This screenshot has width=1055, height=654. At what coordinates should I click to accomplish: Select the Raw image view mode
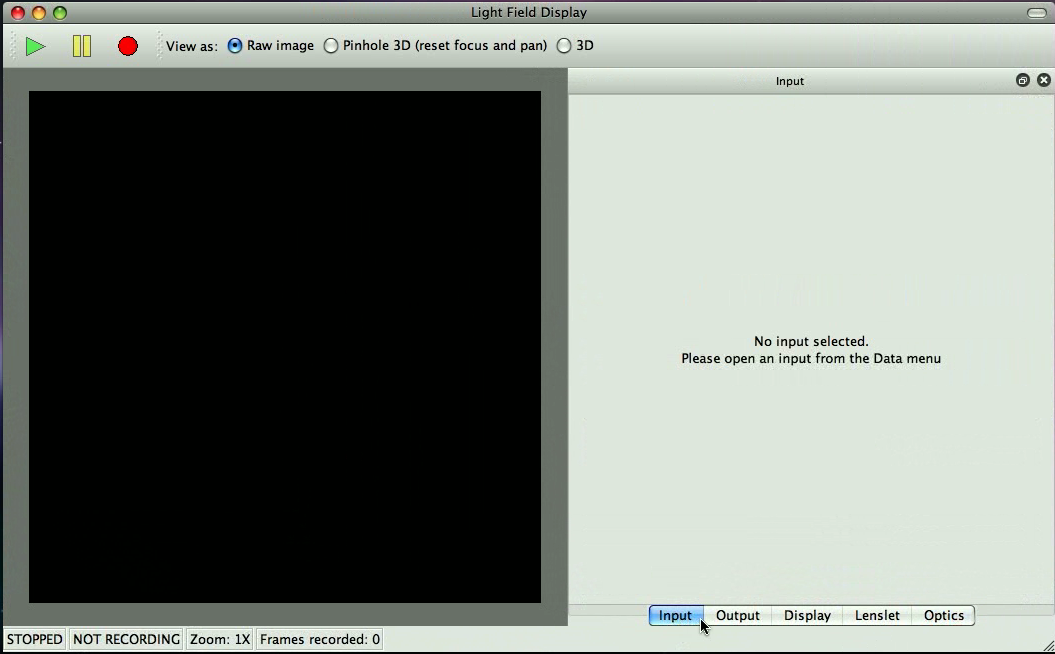234,45
